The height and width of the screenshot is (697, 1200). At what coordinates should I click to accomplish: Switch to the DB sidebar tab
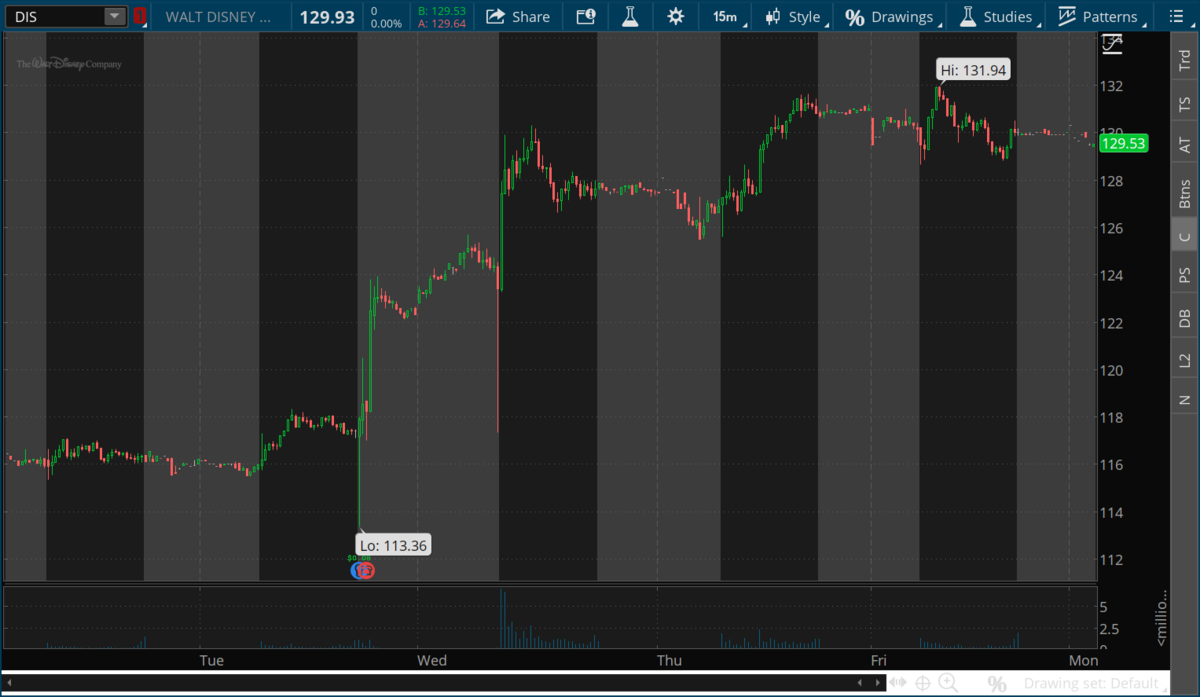click(x=1184, y=318)
